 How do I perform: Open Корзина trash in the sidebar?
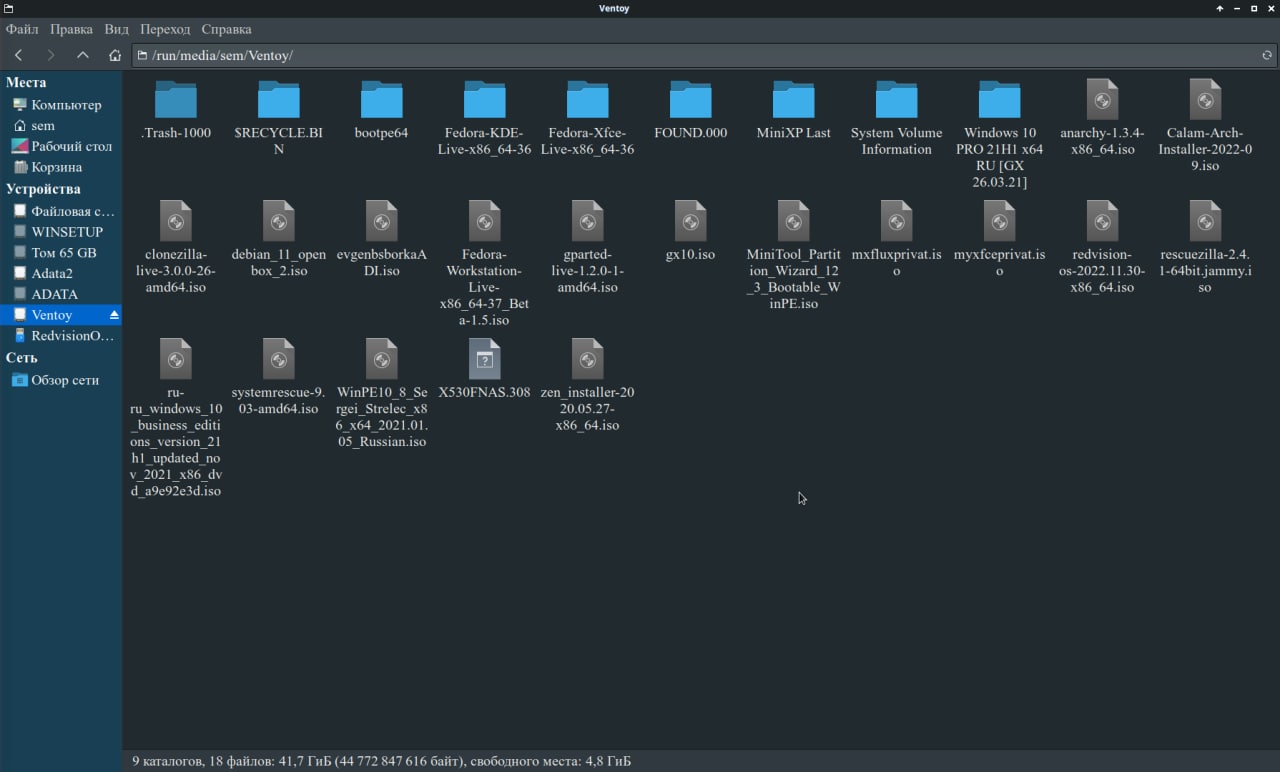(x=61, y=167)
